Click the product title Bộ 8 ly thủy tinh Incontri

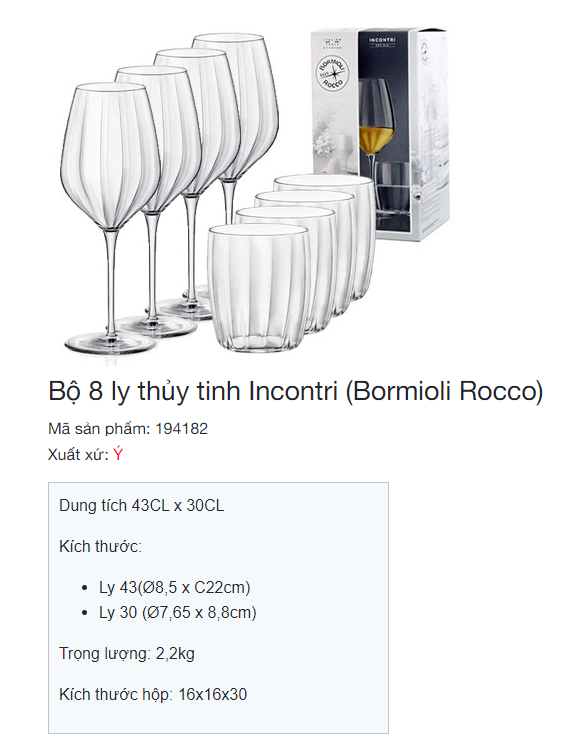click(295, 392)
